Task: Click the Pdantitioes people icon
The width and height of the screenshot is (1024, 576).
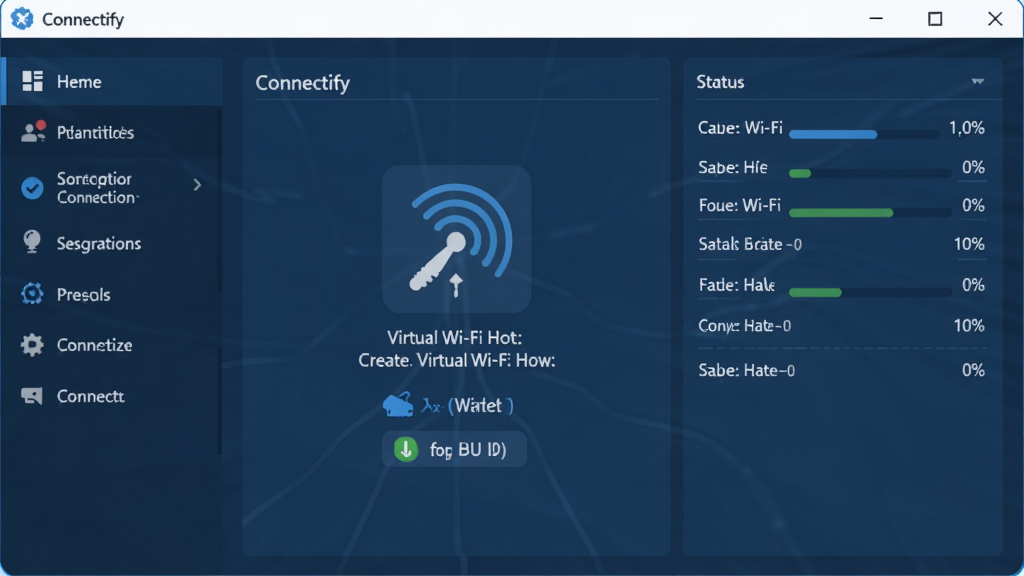Action: click(x=33, y=131)
